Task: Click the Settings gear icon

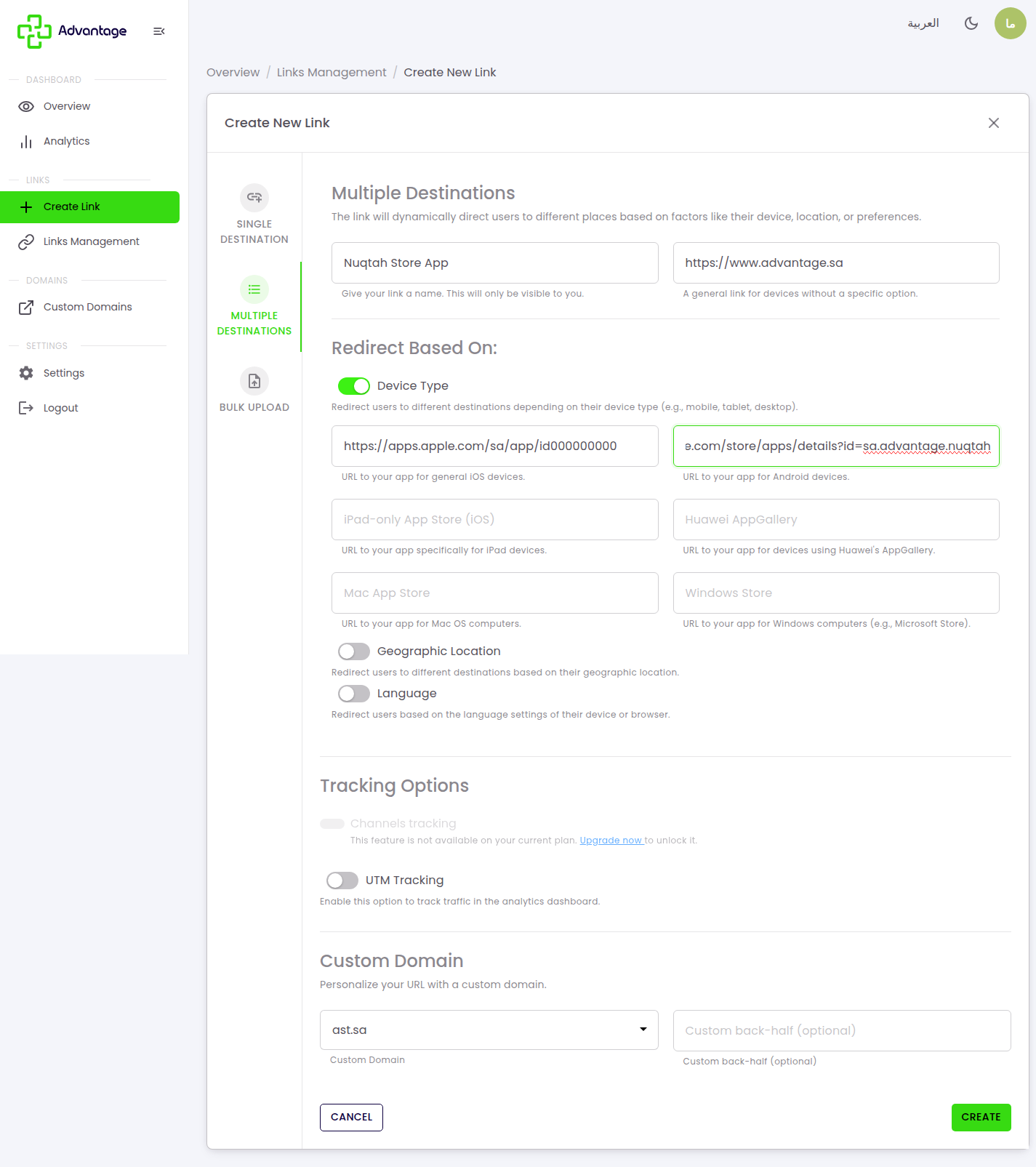Action: [x=26, y=373]
